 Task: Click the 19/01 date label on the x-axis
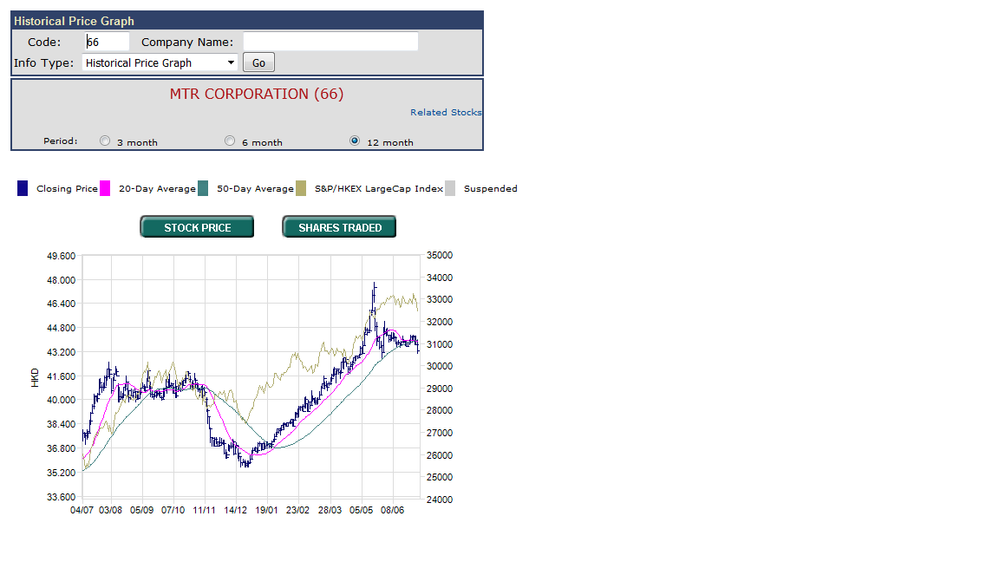click(267, 510)
